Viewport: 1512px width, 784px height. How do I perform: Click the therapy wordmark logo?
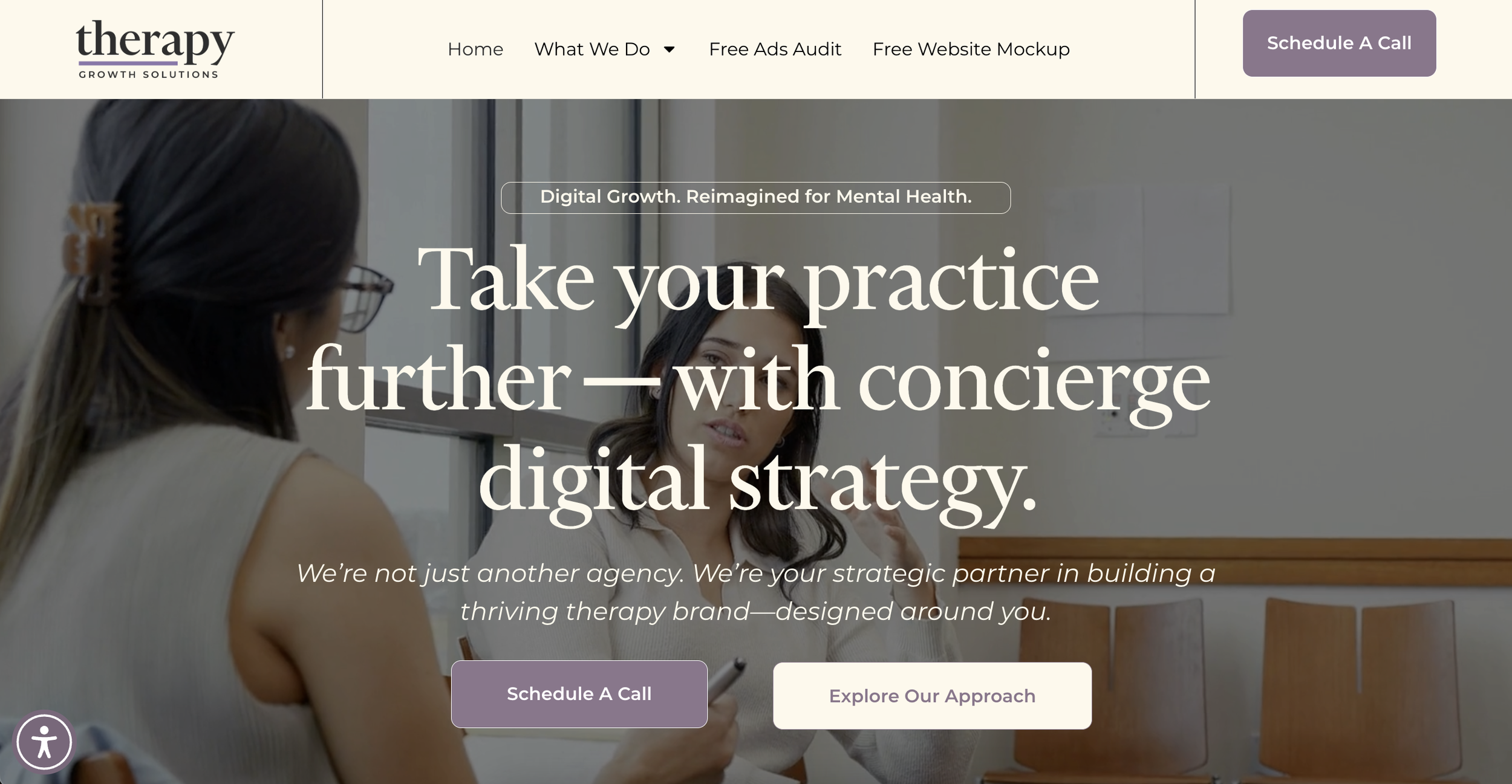click(155, 41)
